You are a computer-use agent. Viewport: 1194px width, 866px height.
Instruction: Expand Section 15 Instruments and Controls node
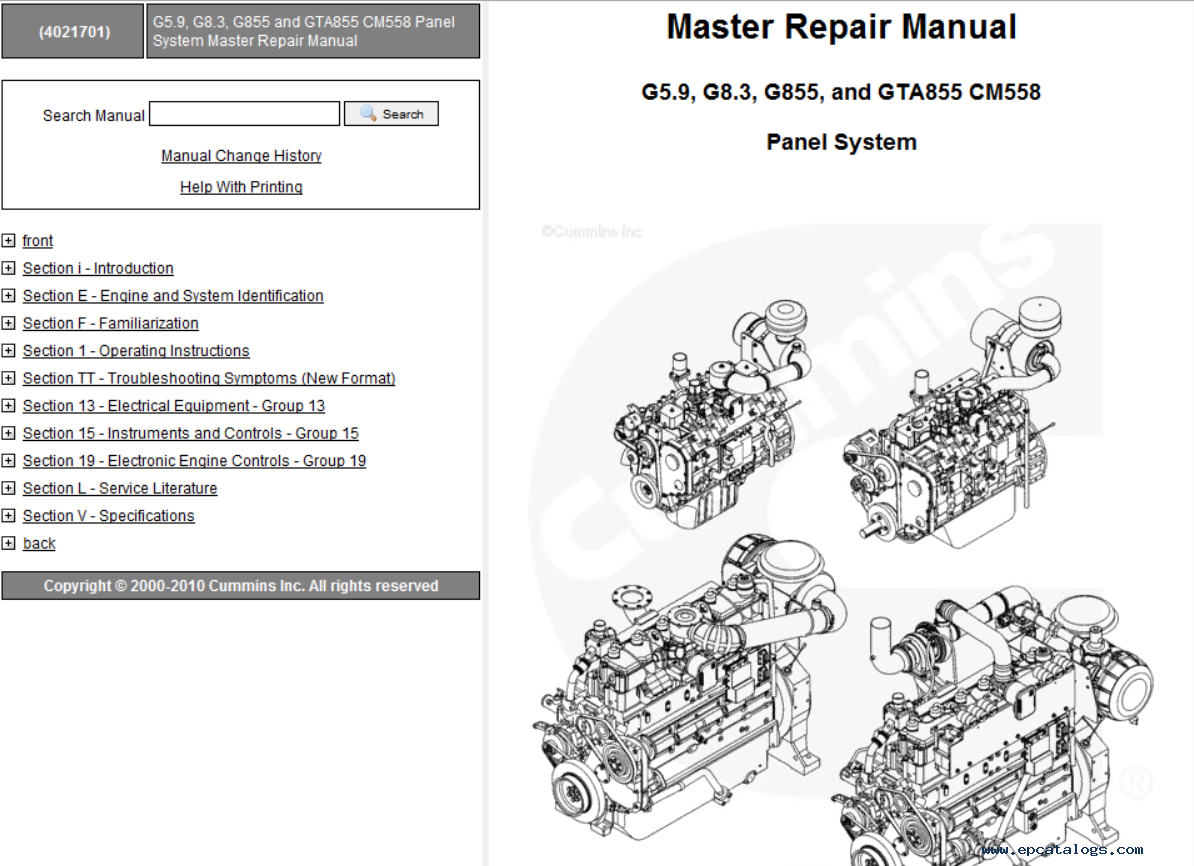point(8,433)
